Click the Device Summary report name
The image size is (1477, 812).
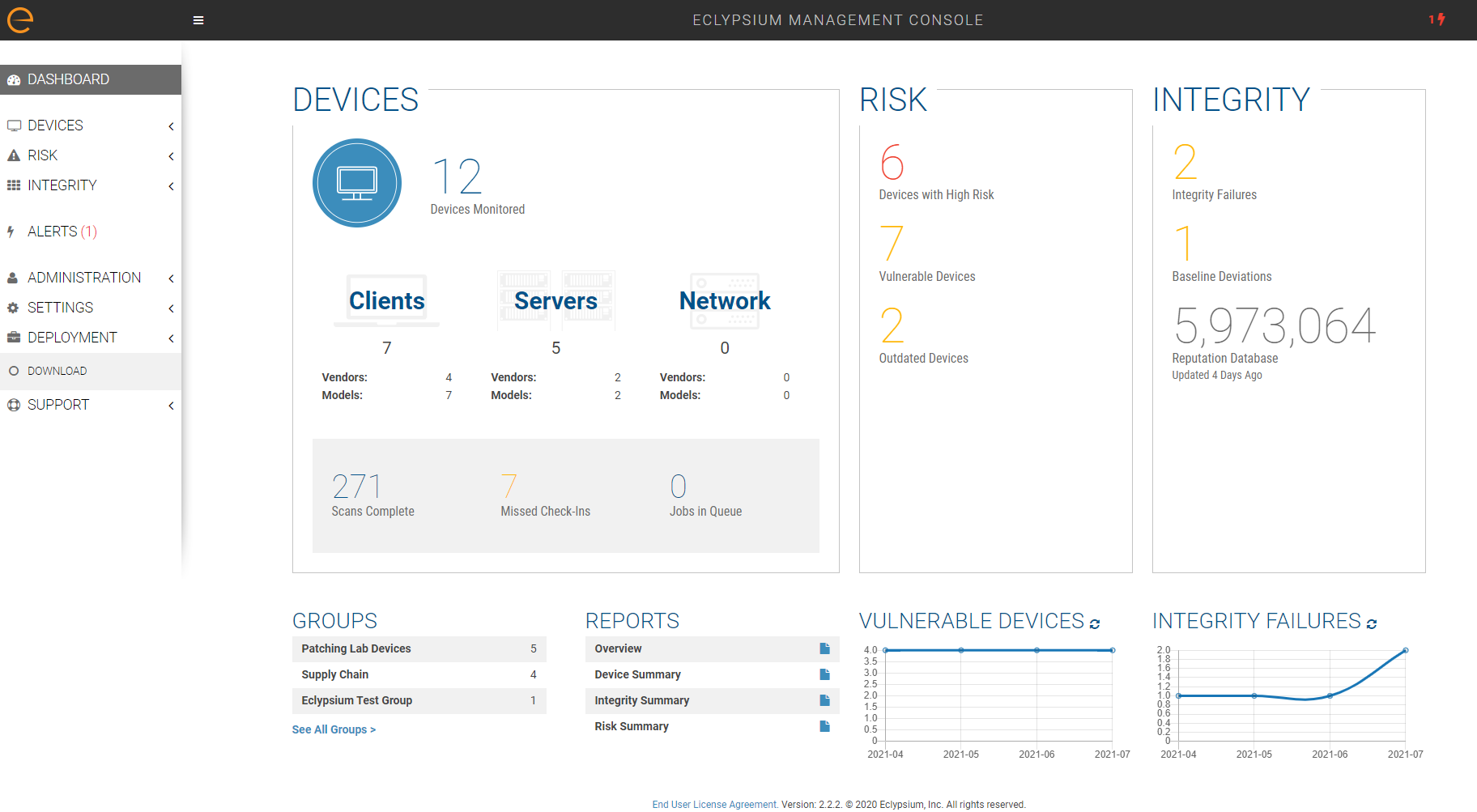637,674
